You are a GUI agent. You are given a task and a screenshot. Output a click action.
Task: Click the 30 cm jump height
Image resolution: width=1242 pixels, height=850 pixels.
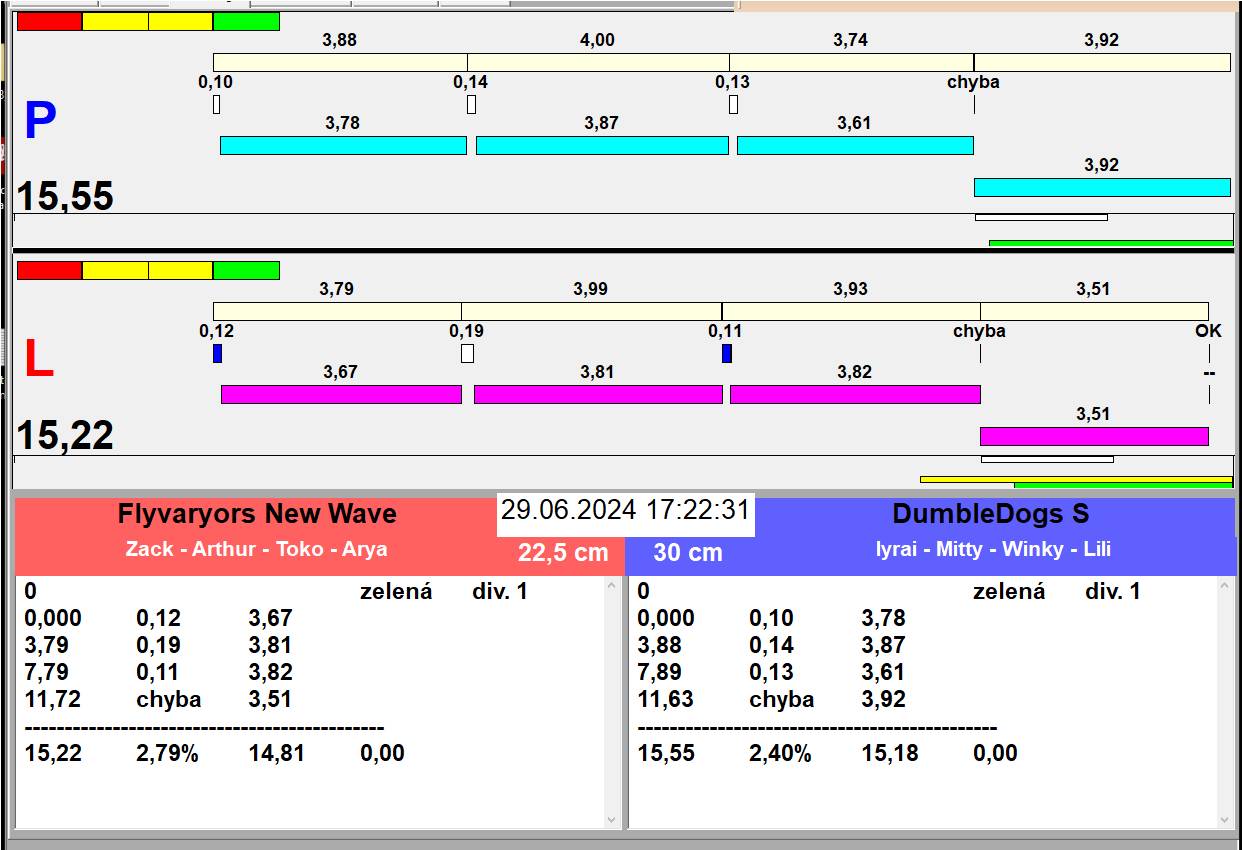coord(688,552)
